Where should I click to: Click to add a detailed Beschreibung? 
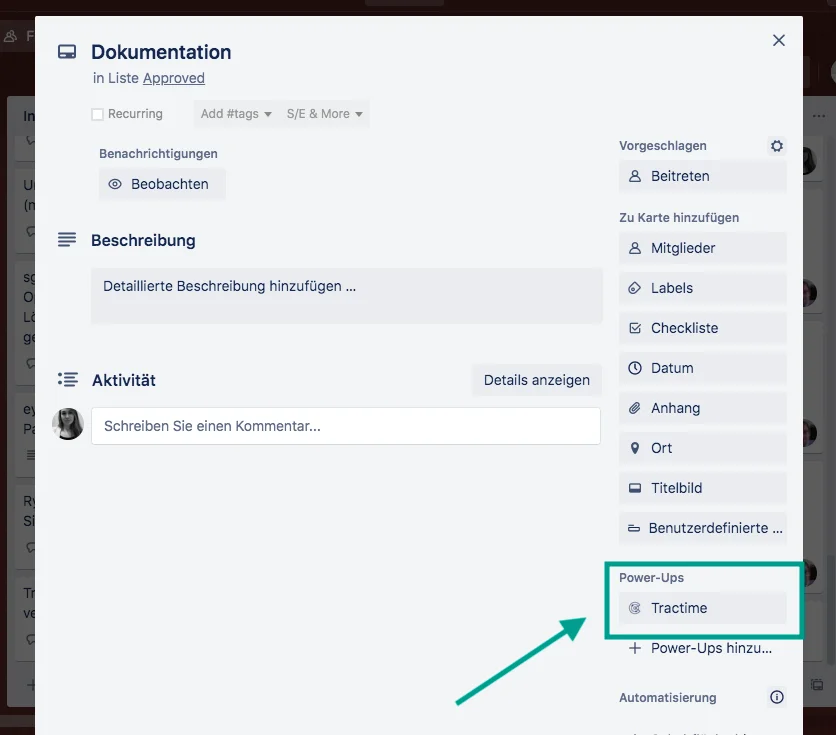[x=344, y=296]
